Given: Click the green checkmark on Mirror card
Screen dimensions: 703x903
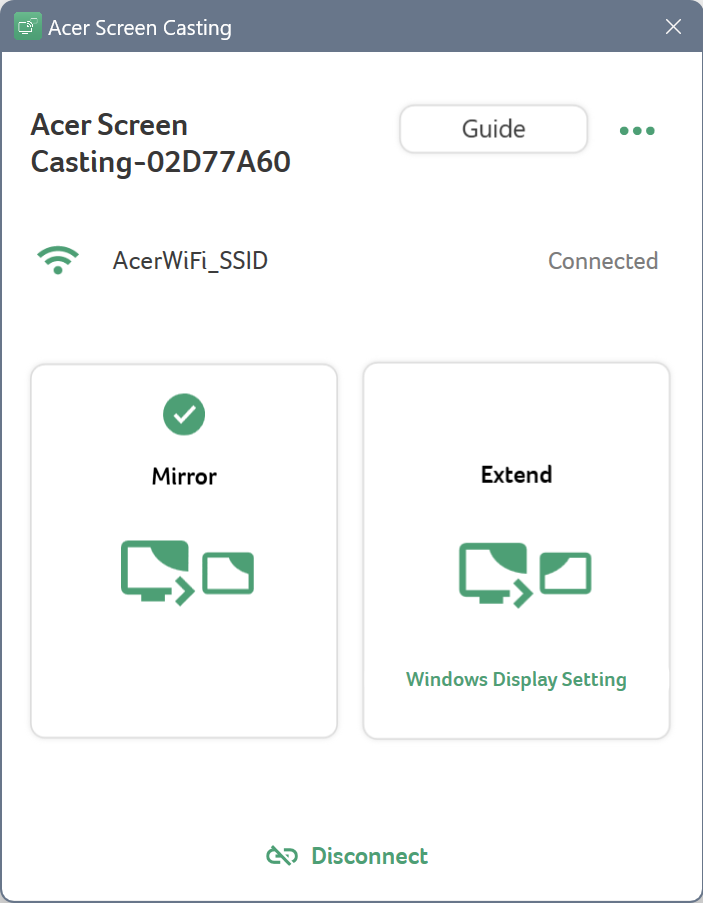Looking at the screenshot, I should tap(184, 414).
